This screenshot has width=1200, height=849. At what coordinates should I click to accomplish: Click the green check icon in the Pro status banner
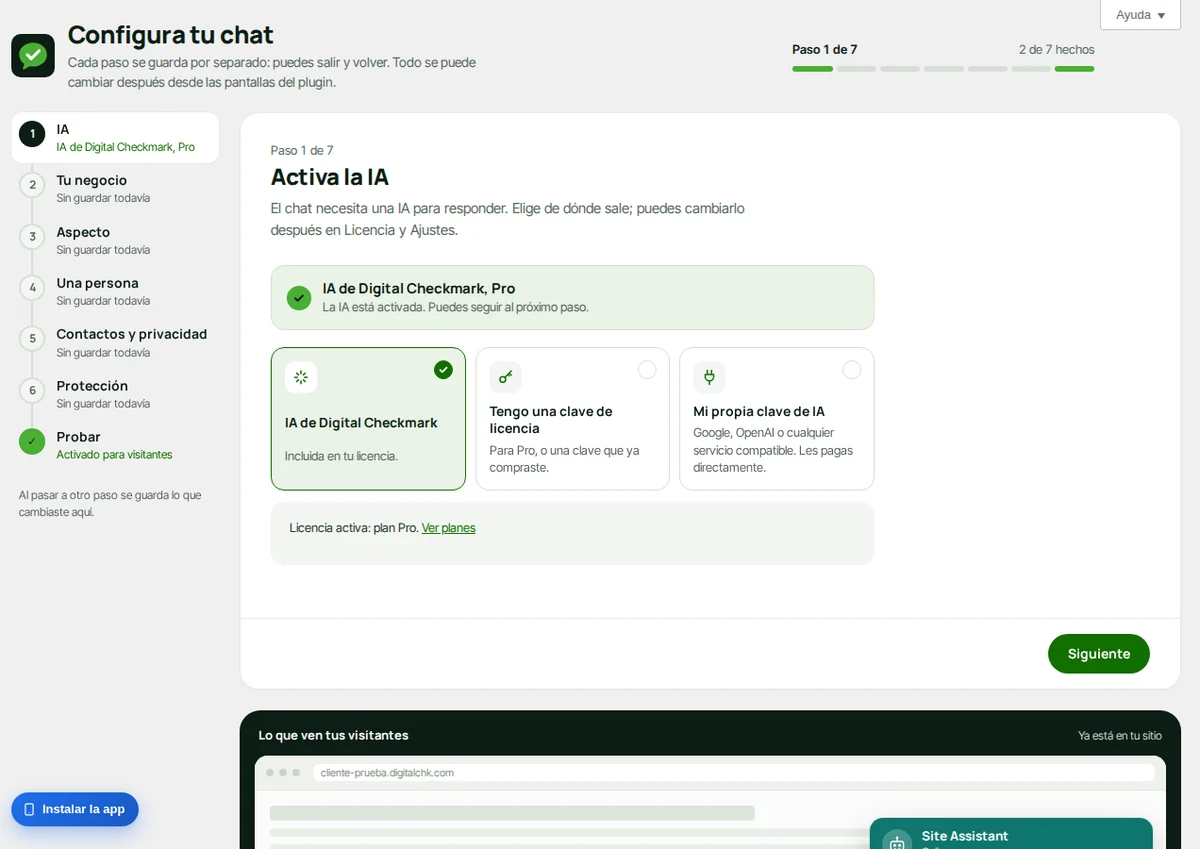click(298, 298)
